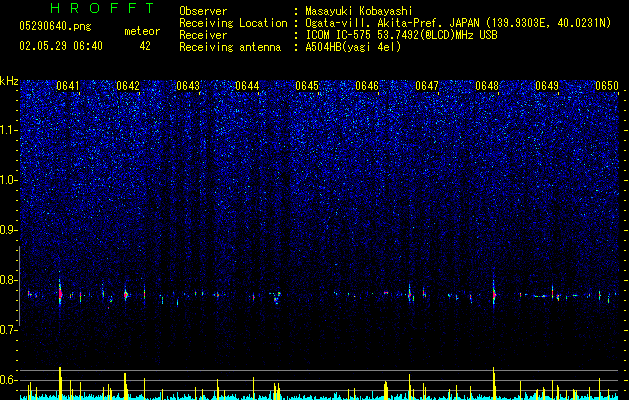Click the 0.8 frequency axis label

9,280
